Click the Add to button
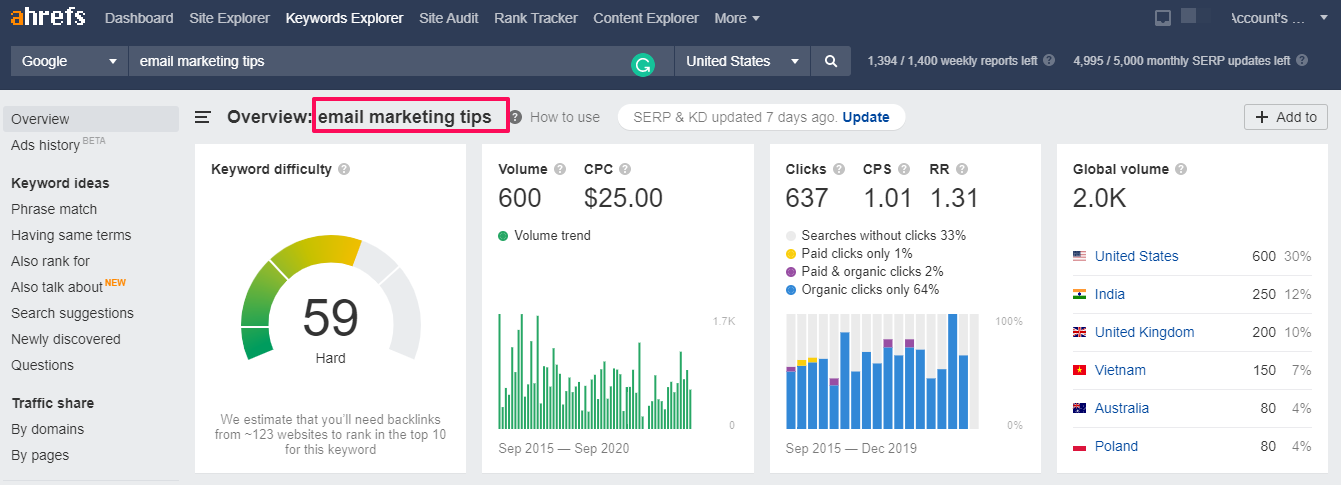This screenshot has height=485, width=1341. click(1285, 117)
